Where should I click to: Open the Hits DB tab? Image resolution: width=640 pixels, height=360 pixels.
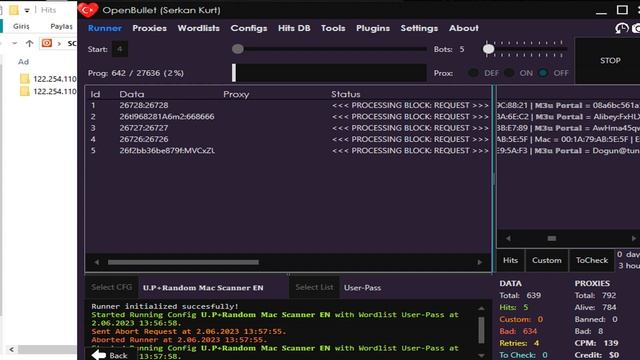[294, 28]
